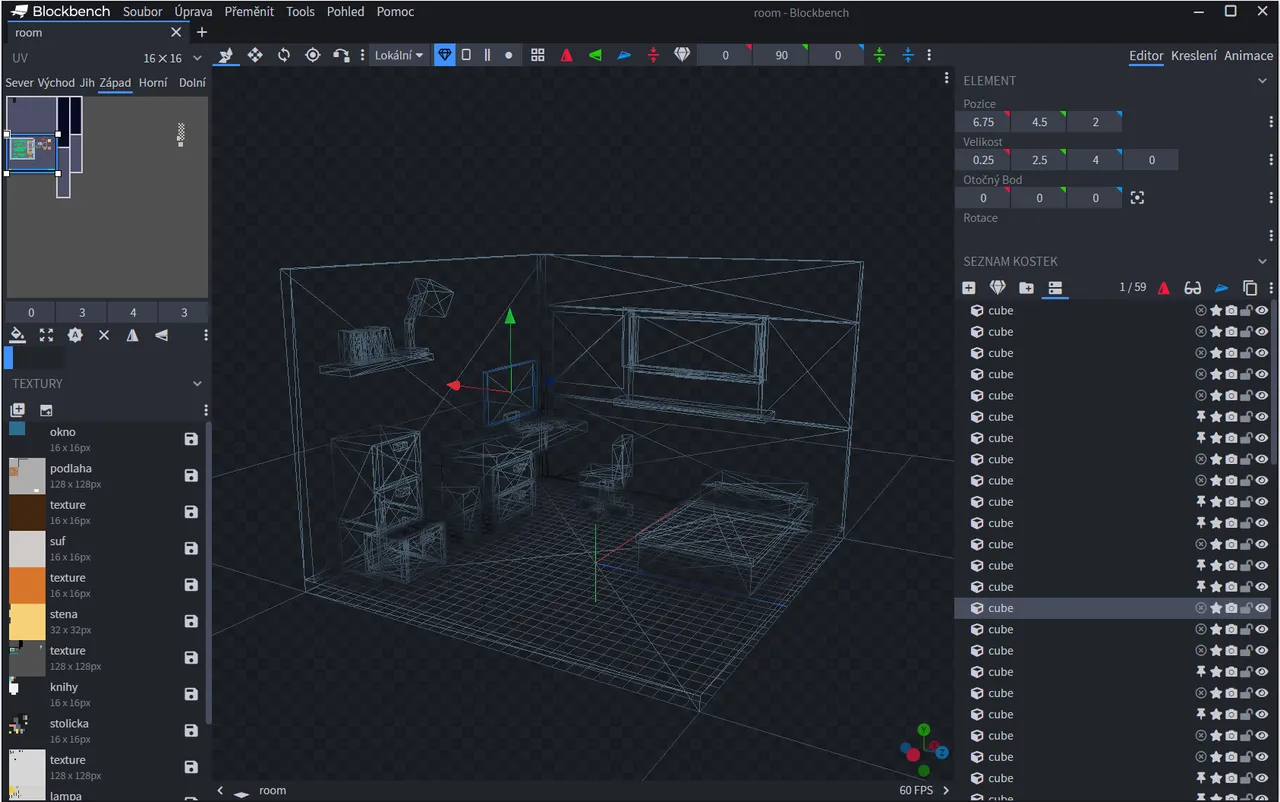
Task: Switch to the Animace mode tab
Action: coord(1249,56)
